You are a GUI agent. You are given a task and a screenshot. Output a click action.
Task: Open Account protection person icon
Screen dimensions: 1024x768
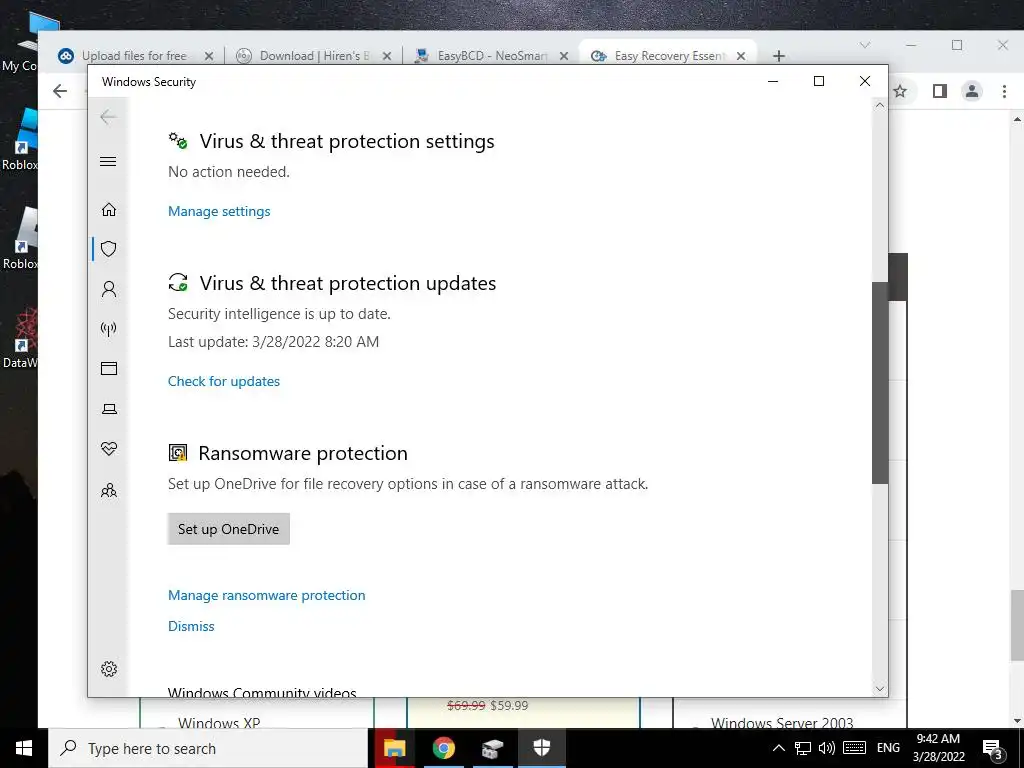pos(109,289)
